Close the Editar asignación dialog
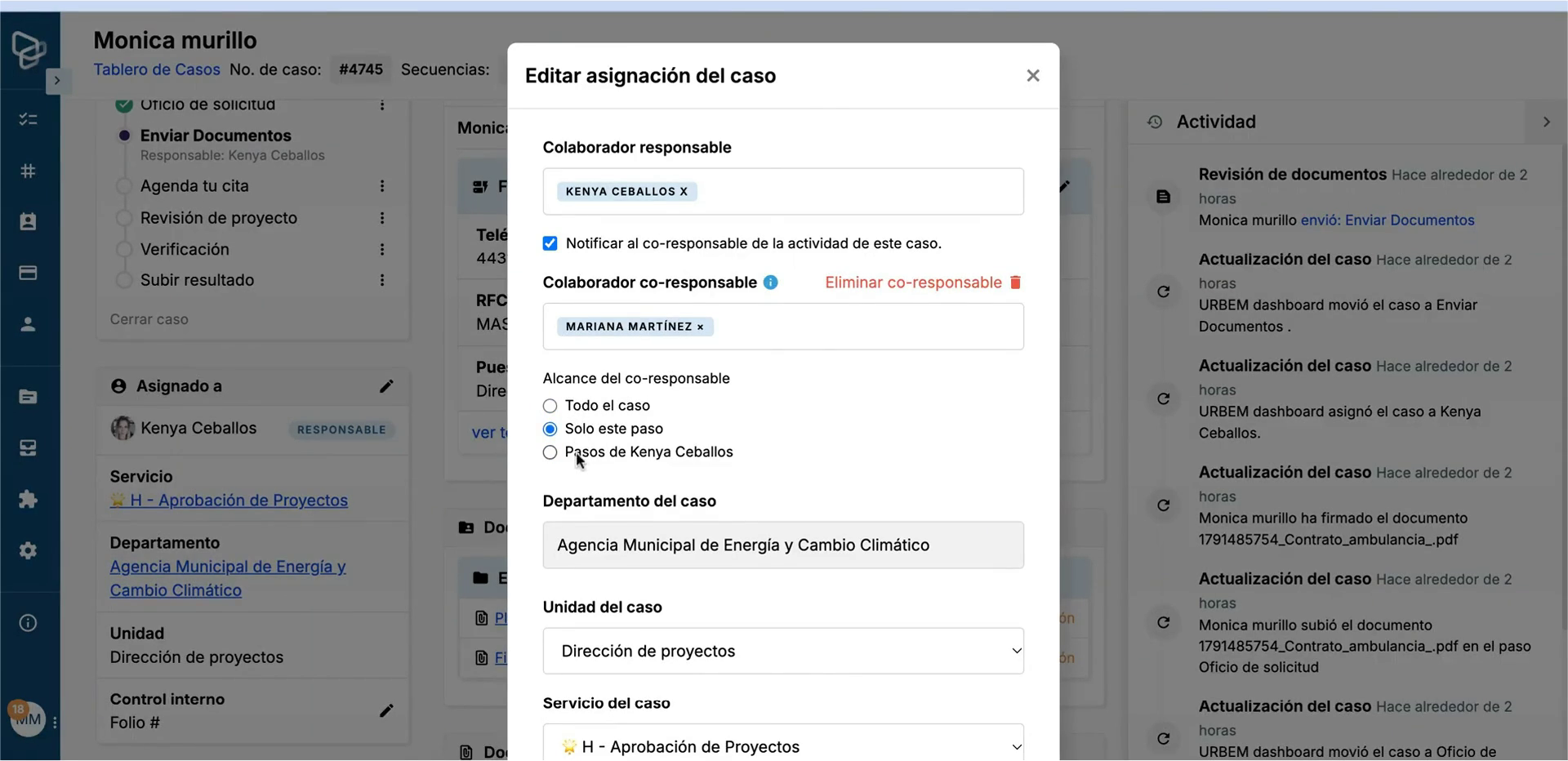The width and height of the screenshot is (1568, 761). point(1033,76)
